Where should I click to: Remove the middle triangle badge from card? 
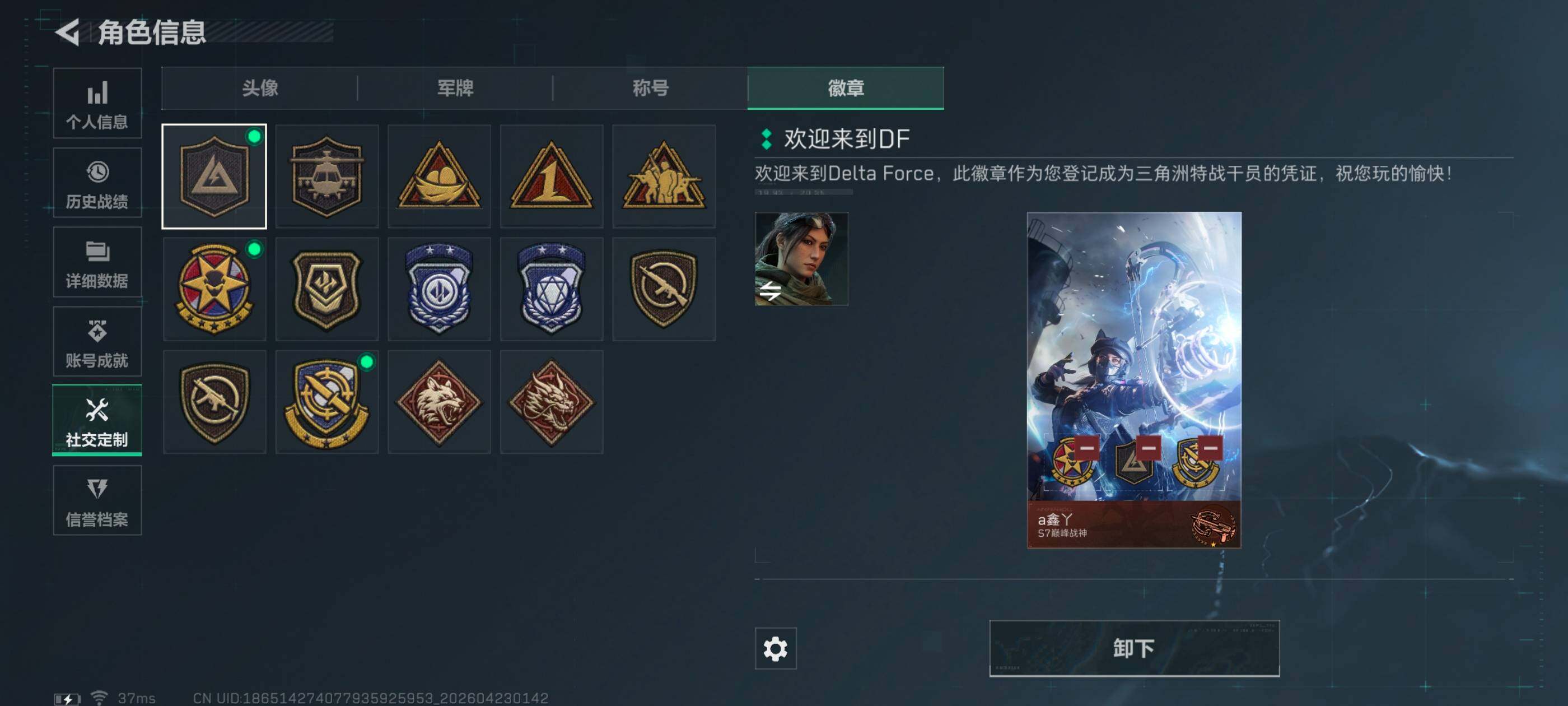[1148, 448]
